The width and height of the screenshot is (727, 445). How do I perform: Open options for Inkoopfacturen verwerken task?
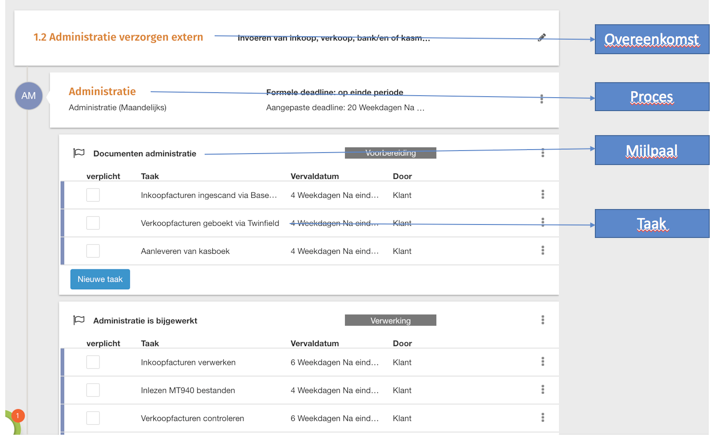[x=543, y=362]
